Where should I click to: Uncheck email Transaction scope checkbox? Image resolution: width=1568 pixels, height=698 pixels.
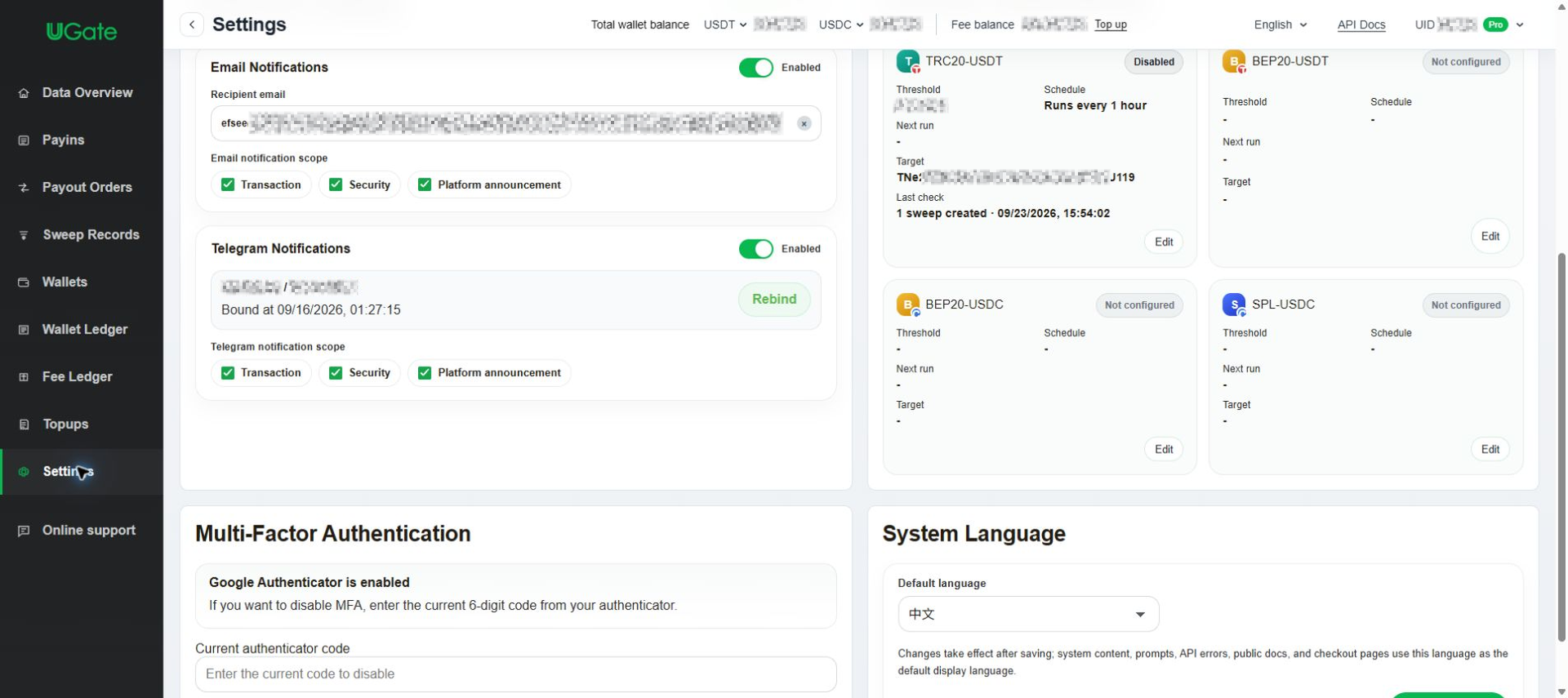228,185
